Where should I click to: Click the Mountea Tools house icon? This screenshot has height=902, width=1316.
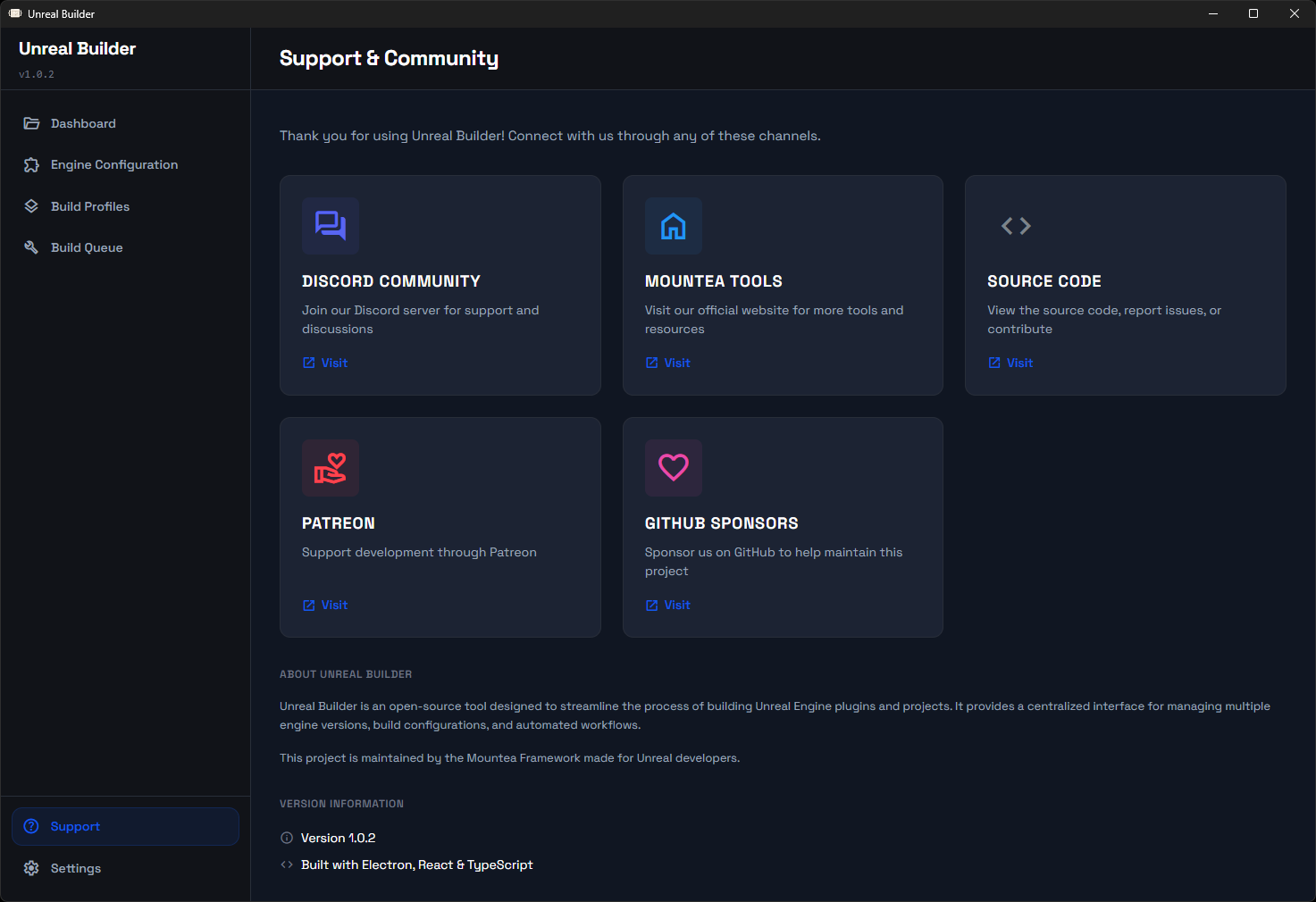click(x=674, y=226)
